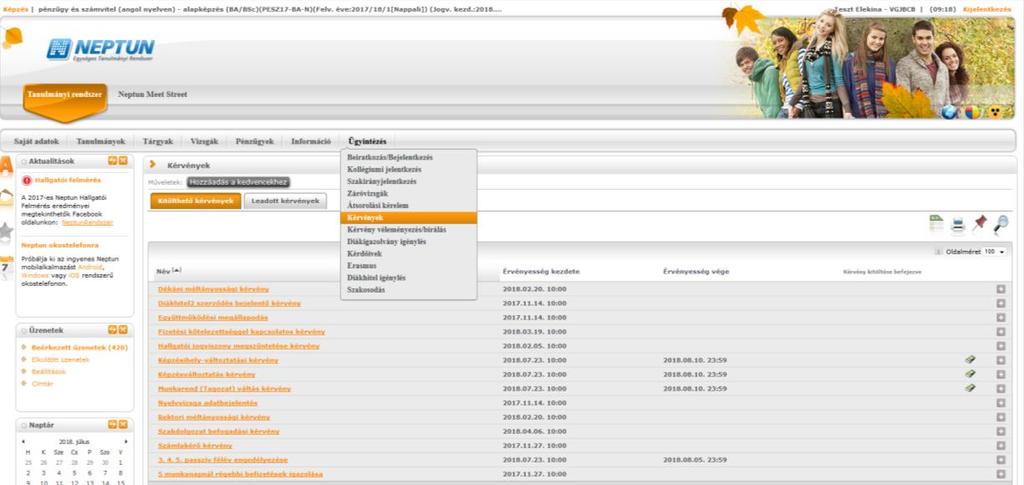1024x485 pixels.
Task: Click the resize icon of Naptár panel
Action: [x=112, y=424]
